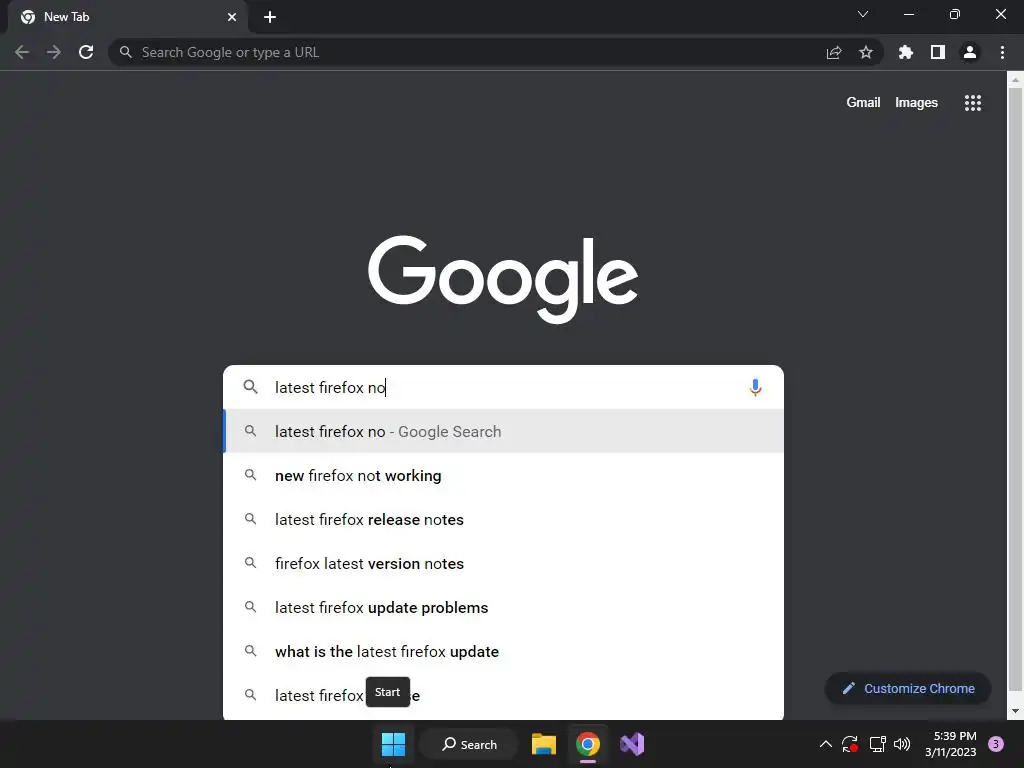Select 'latest firefox no - Google Search' suggestion
The height and width of the screenshot is (768, 1024).
[x=504, y=431]
